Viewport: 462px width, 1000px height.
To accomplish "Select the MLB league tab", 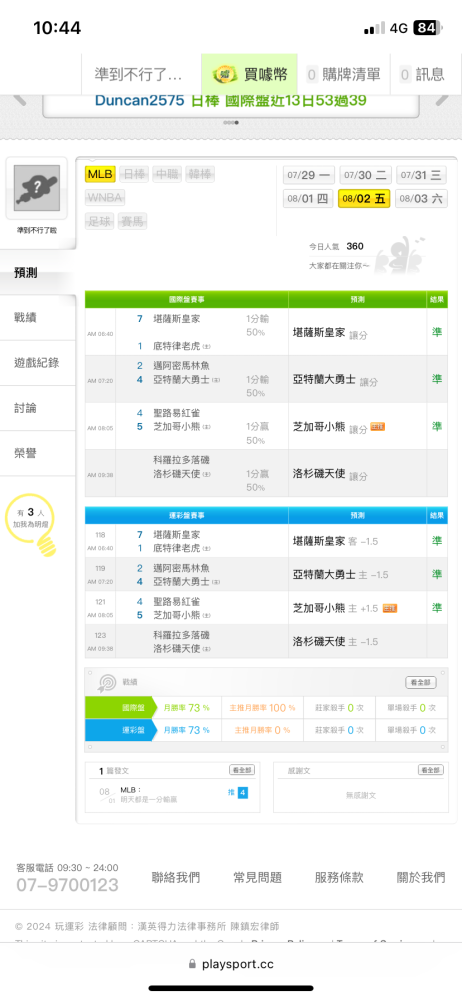I will click(100, 174).
